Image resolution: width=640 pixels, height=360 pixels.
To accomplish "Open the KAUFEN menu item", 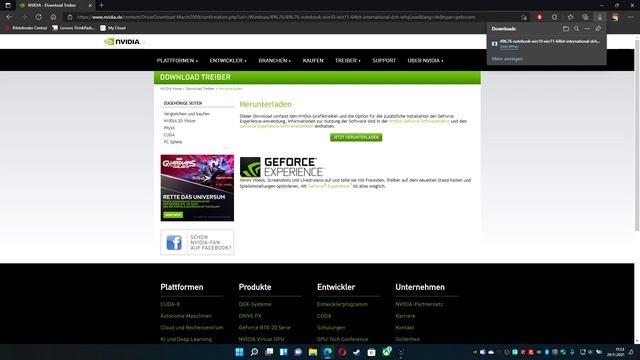I will (x=313, y=60).
